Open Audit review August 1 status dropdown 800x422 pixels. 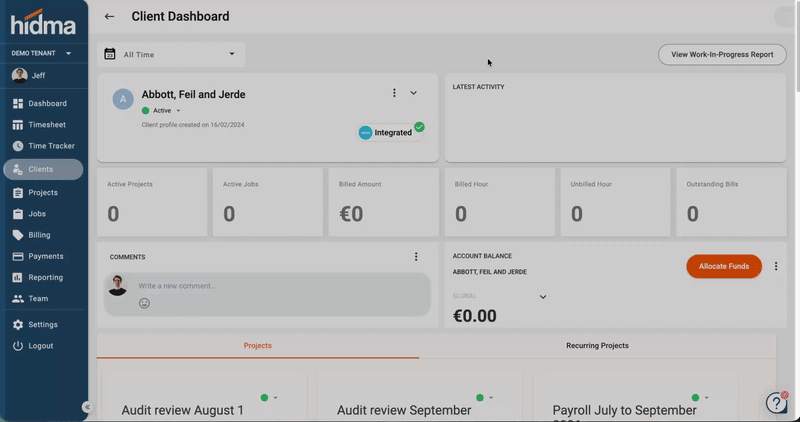[269, 398]
